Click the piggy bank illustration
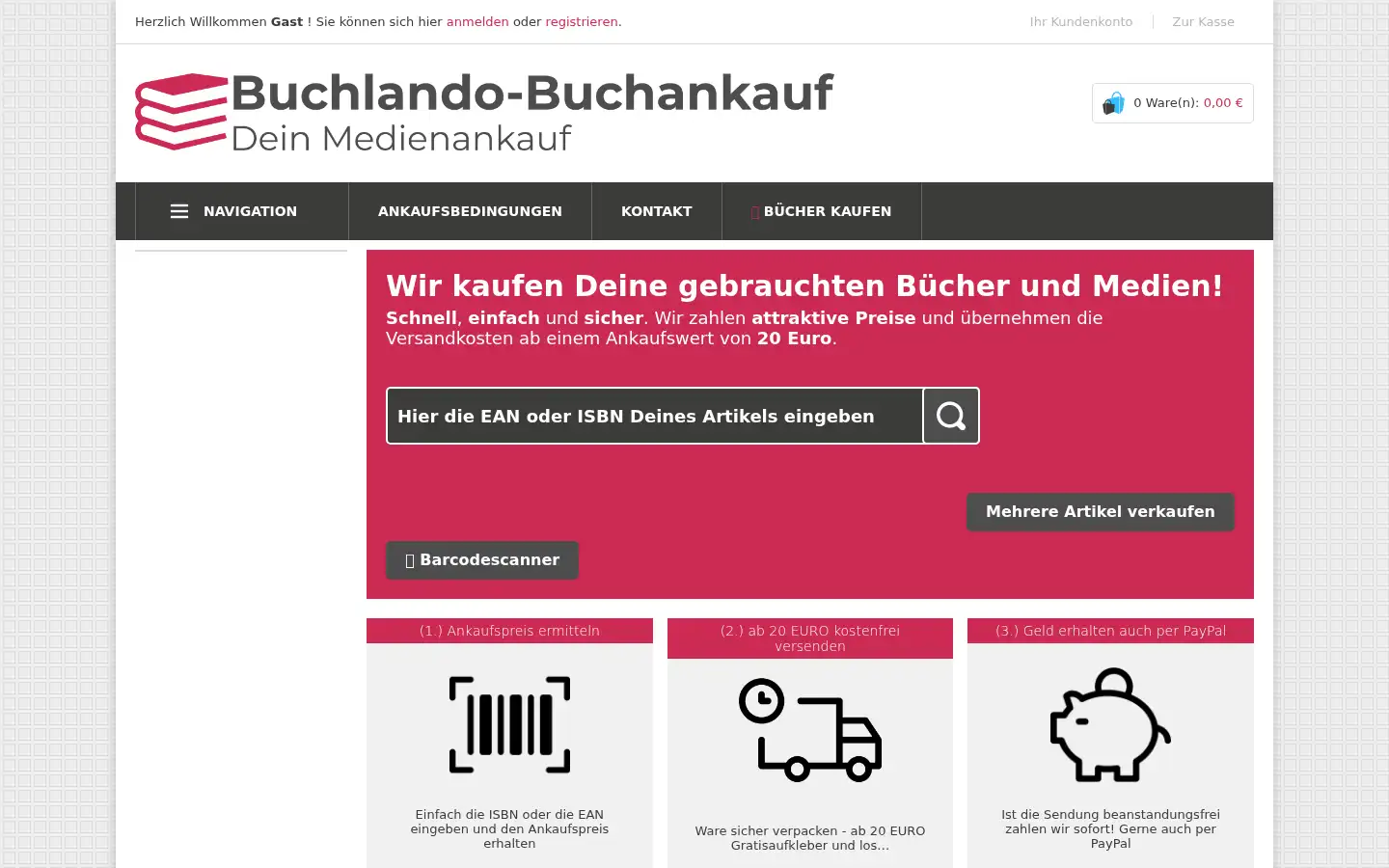Image resolution: width=1389 pixels, height=868 pixels. 1110,724
